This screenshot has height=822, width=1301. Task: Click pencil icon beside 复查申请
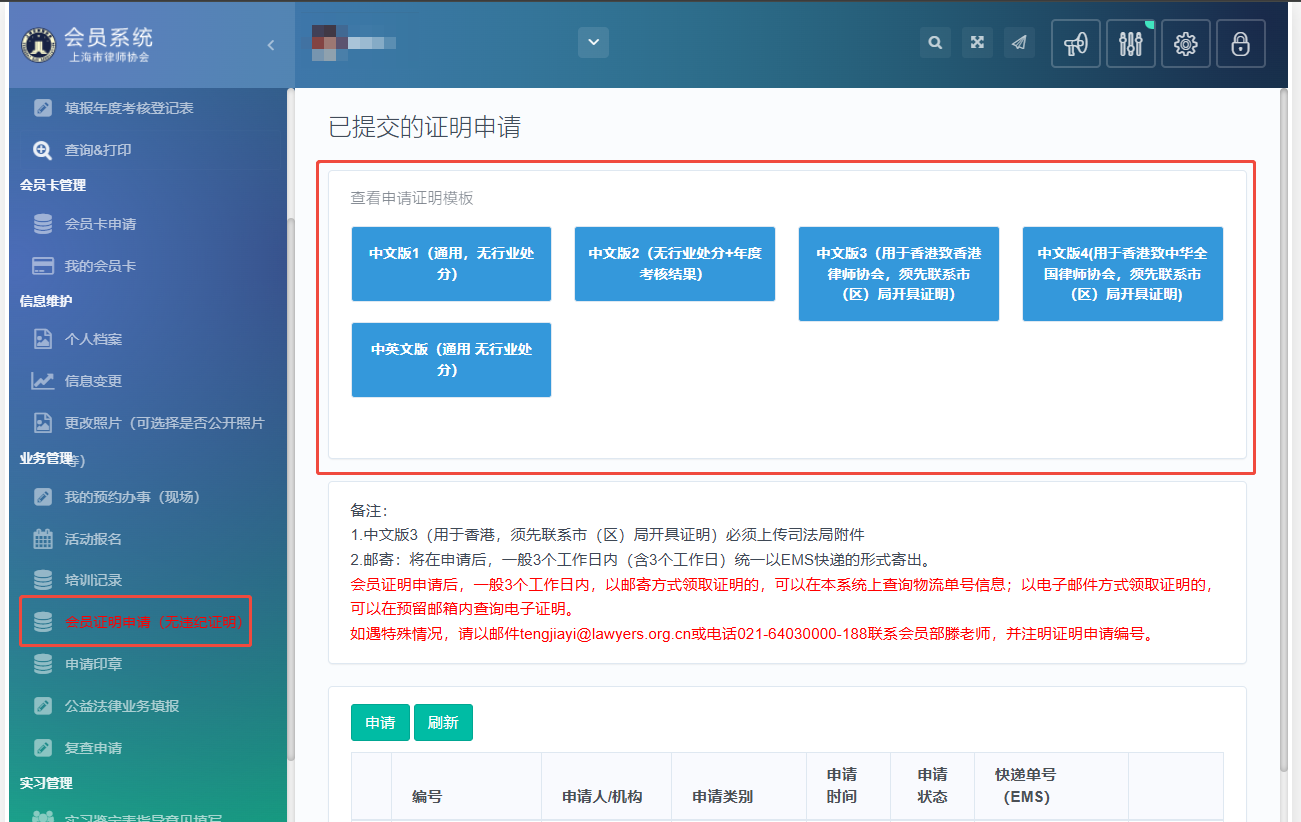43,748
